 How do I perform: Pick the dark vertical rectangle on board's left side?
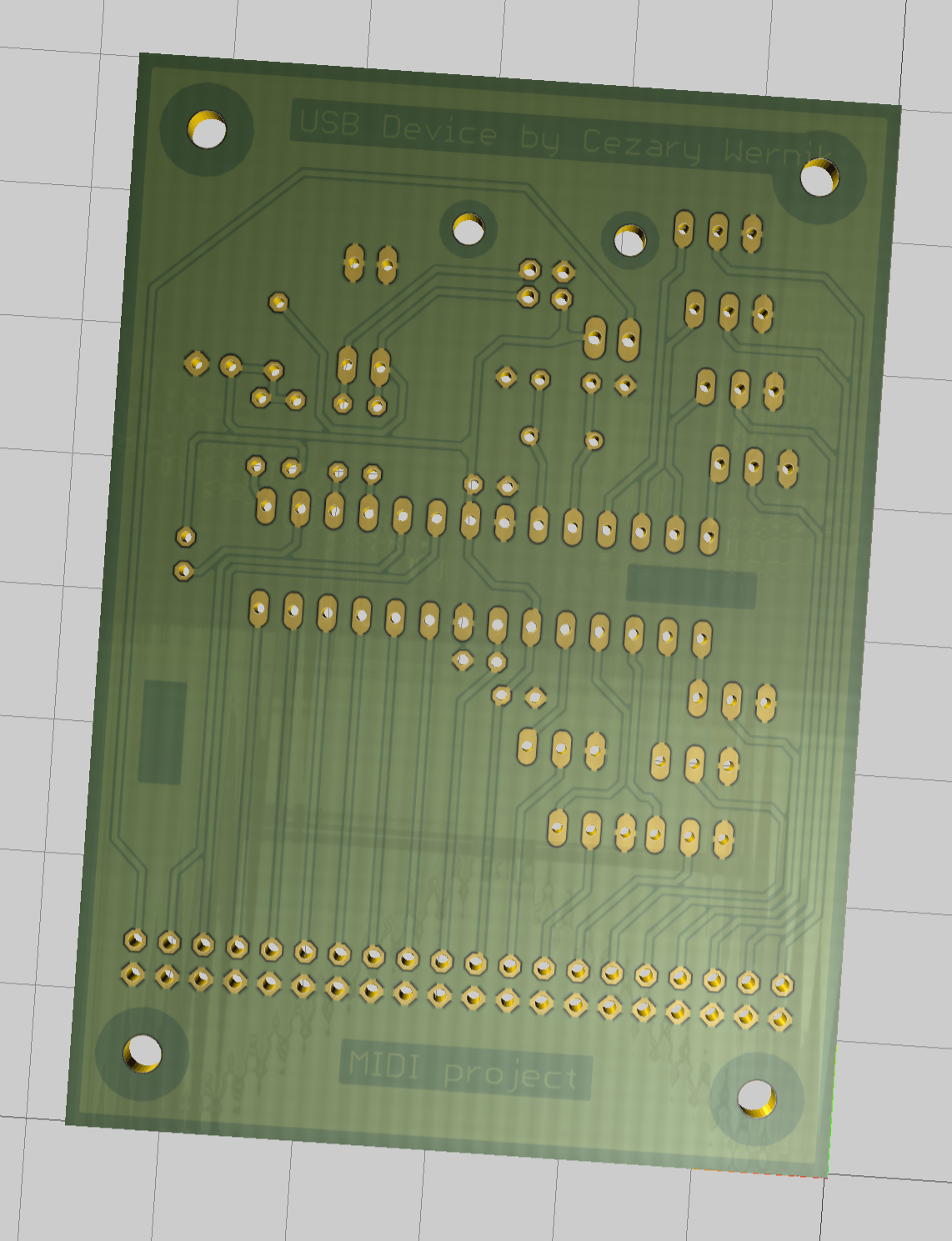[162, 732]
